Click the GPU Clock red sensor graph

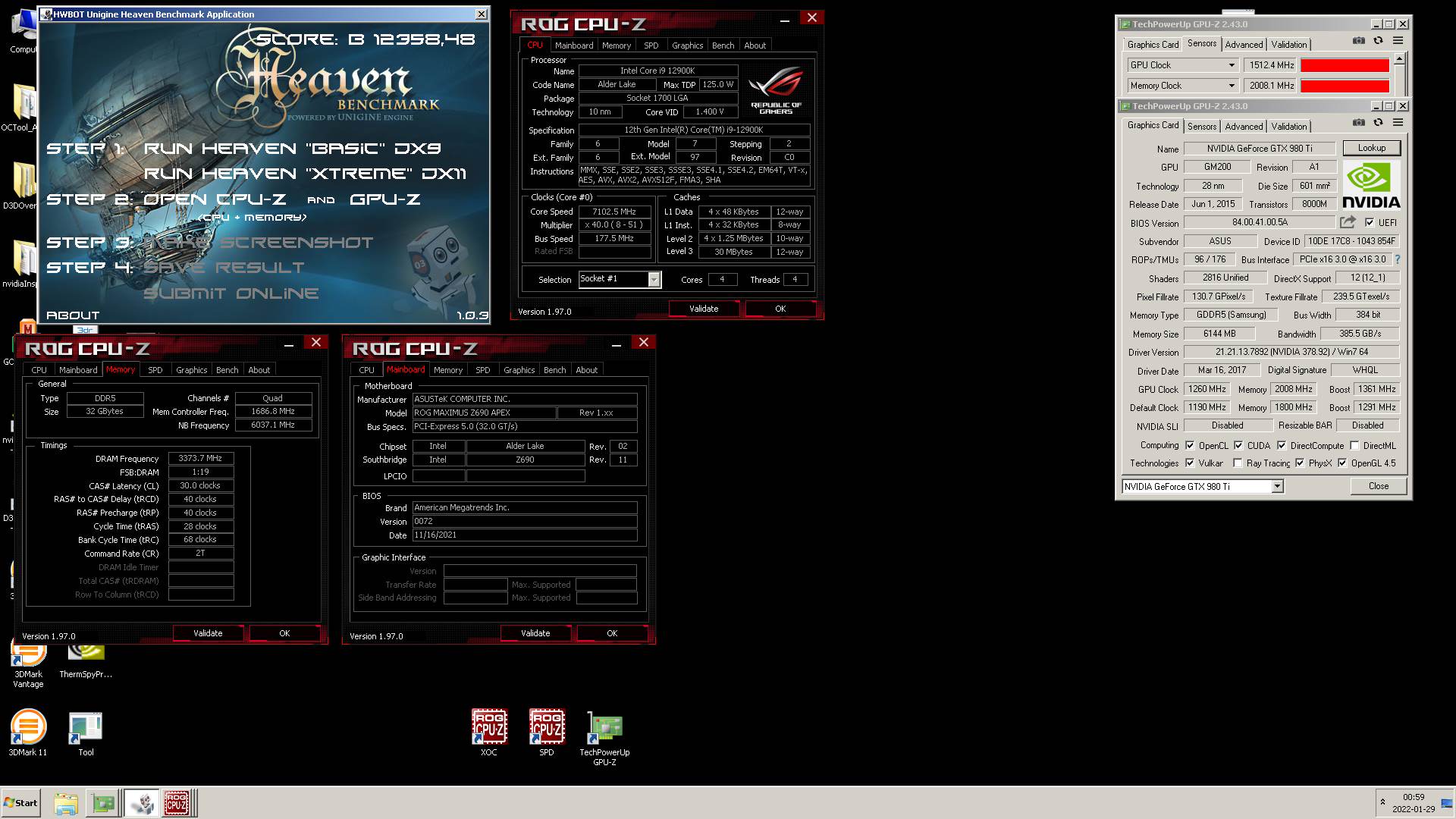click(x=1345, y=65)
